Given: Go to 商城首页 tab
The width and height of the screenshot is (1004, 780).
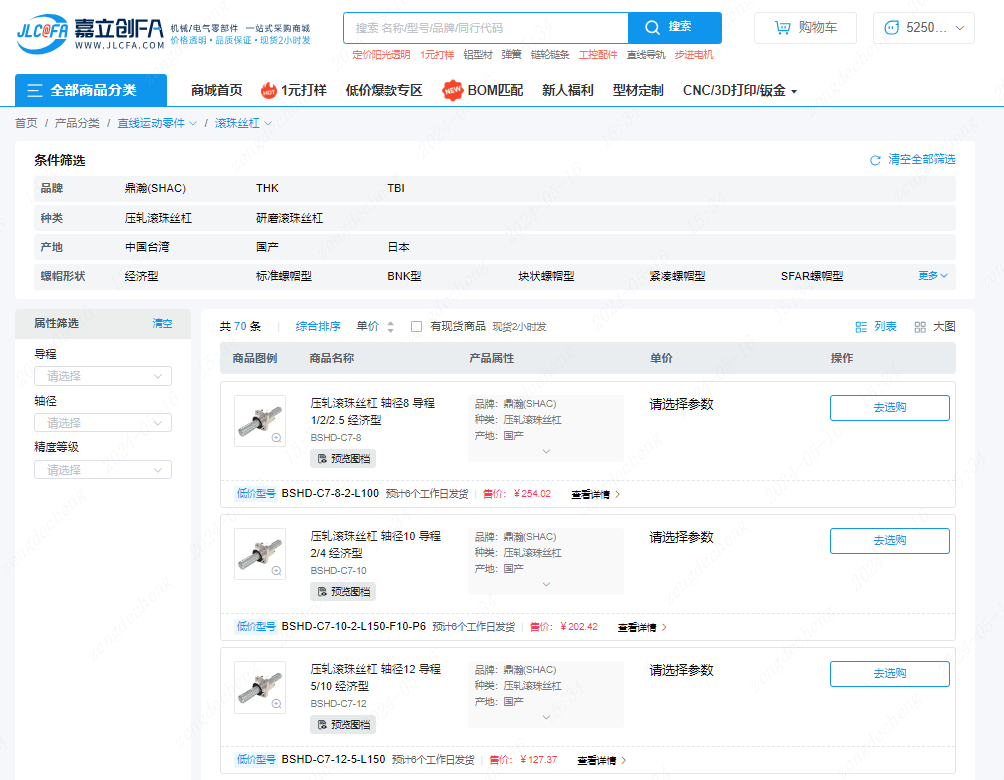Looking at the screenshot, I should [216, 90].
